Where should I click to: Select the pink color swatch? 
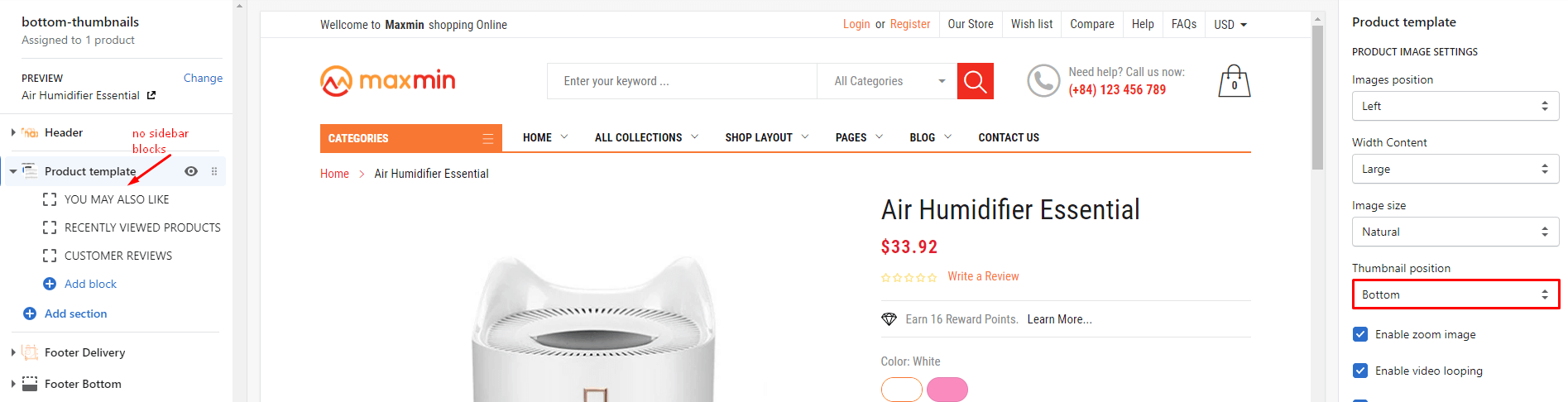coord(947,389)
